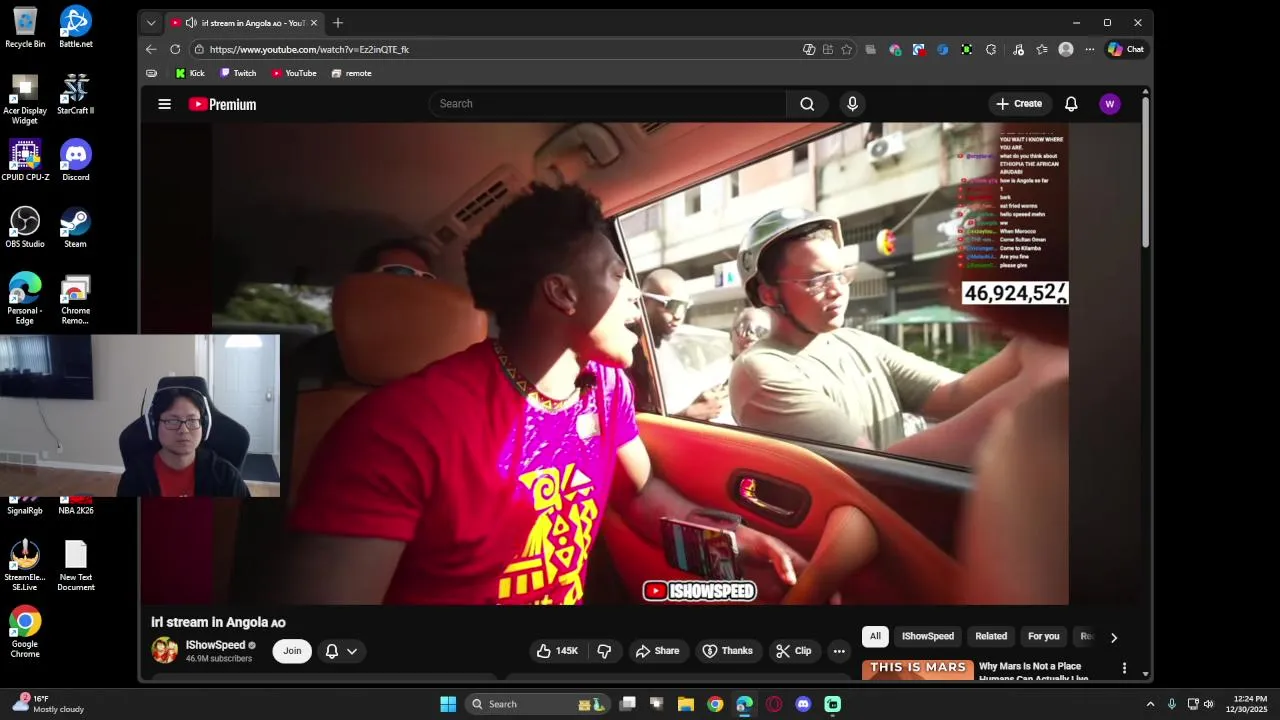Dislike the video
Viewport: 1280px width, 720px height.
[604, 651]
